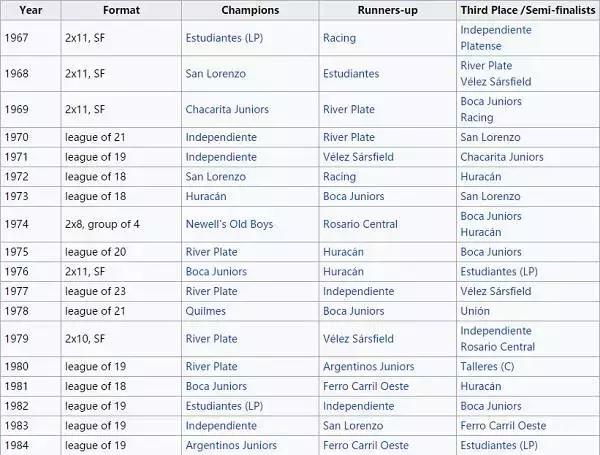Viewport: 600px width, 455px height.
Task: Open 1973 champions Huracán link
Action: point(207,196)
